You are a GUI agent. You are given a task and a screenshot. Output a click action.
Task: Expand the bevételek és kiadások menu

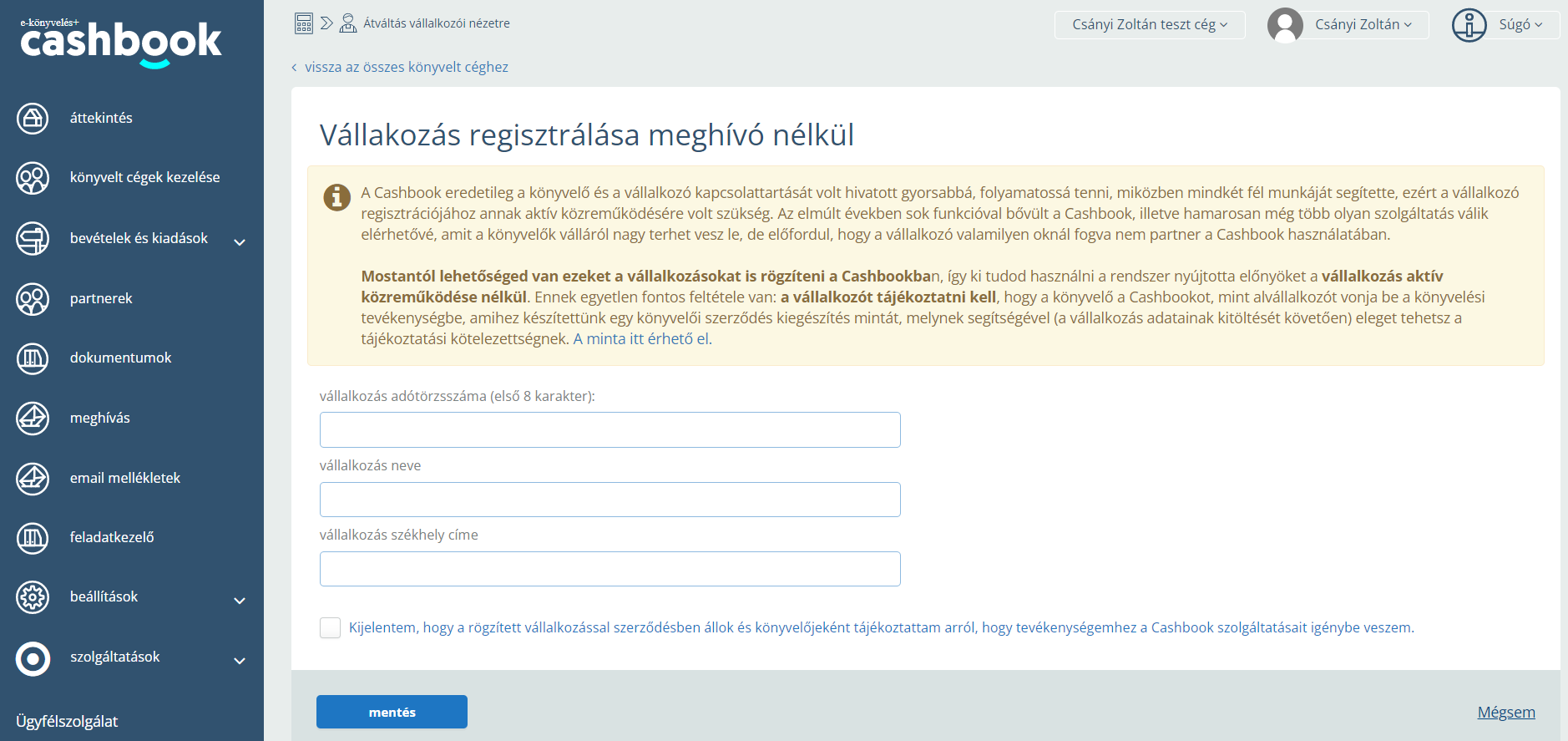pos(240,242)
